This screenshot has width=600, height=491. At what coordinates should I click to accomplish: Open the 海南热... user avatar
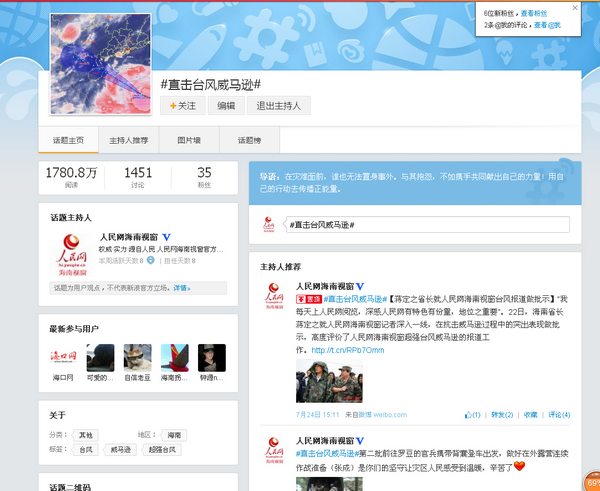pyautogui.click(x=174, y=357)
